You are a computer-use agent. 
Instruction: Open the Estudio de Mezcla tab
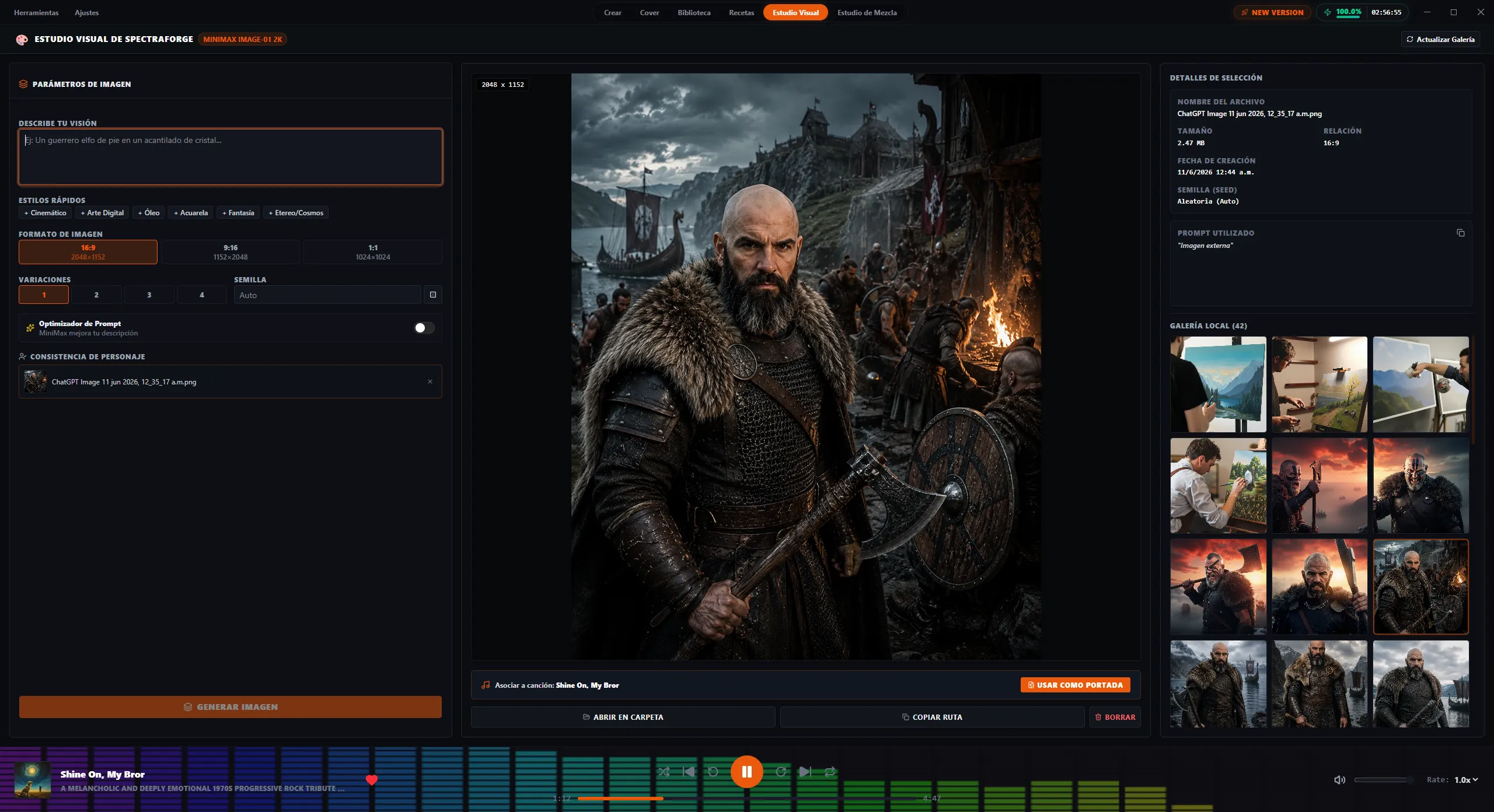(867, 12)
